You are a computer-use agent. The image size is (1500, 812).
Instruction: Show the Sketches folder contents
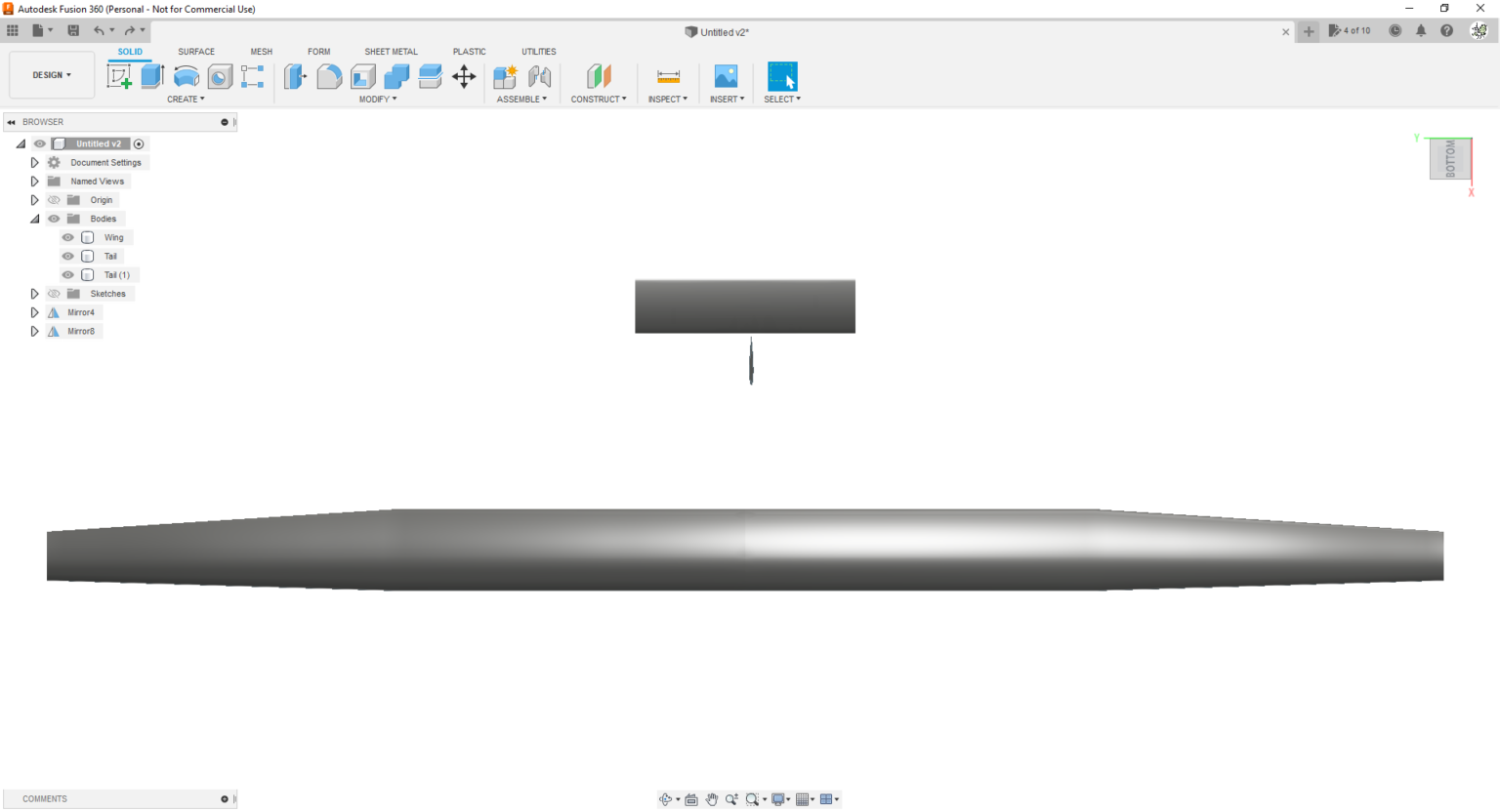coord(35,293)
